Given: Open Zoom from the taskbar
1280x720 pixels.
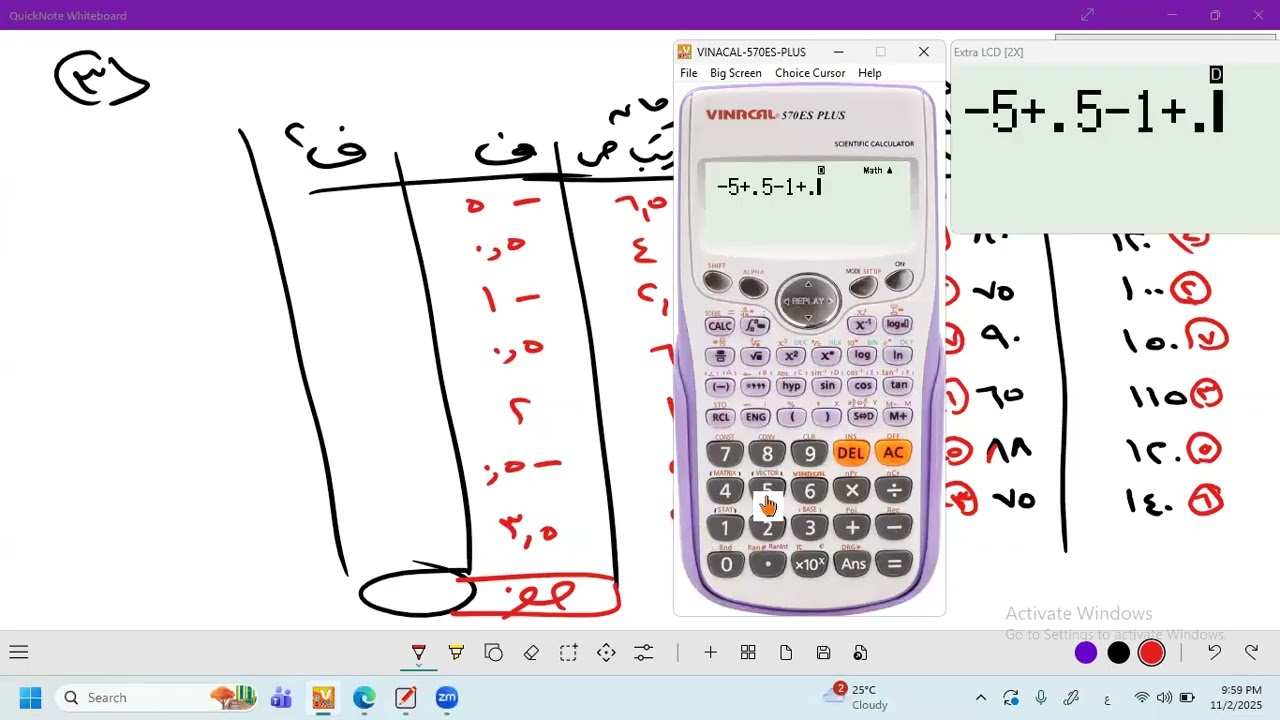Looking at the screenshot, I should (446, 697).
